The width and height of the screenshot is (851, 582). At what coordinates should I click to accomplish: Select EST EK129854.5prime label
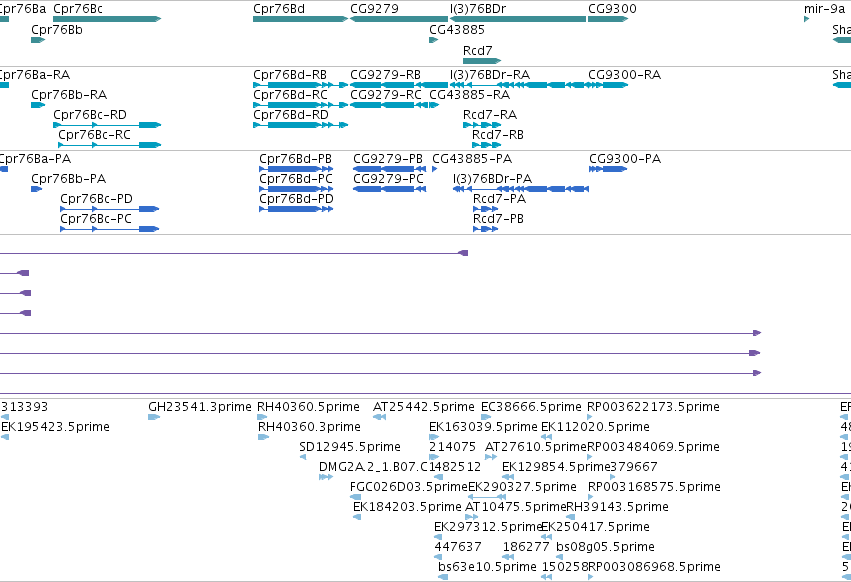tap(556, 467)
